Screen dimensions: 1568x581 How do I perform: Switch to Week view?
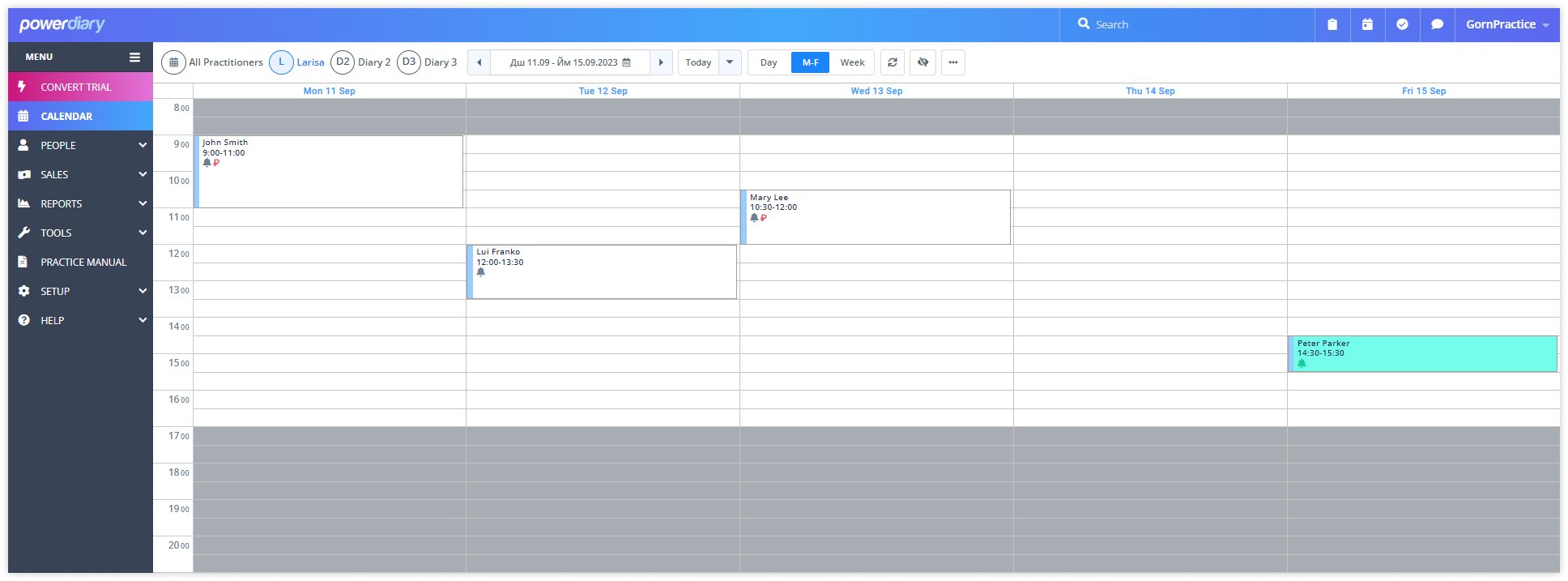pyautogui.click(x=852, y=62)
